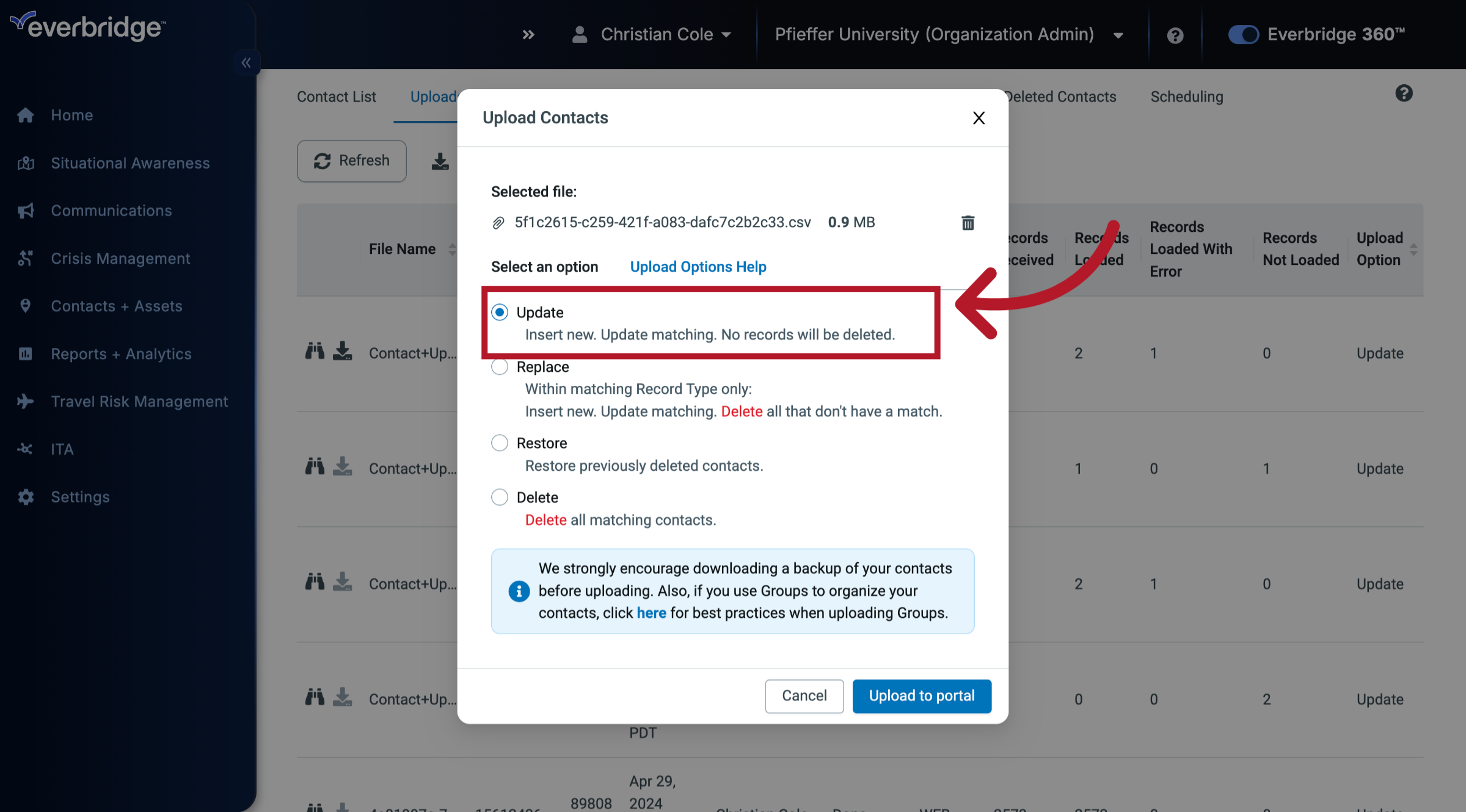
Task: Open Contacts + Assets
Action: click(x=116, y=306)
